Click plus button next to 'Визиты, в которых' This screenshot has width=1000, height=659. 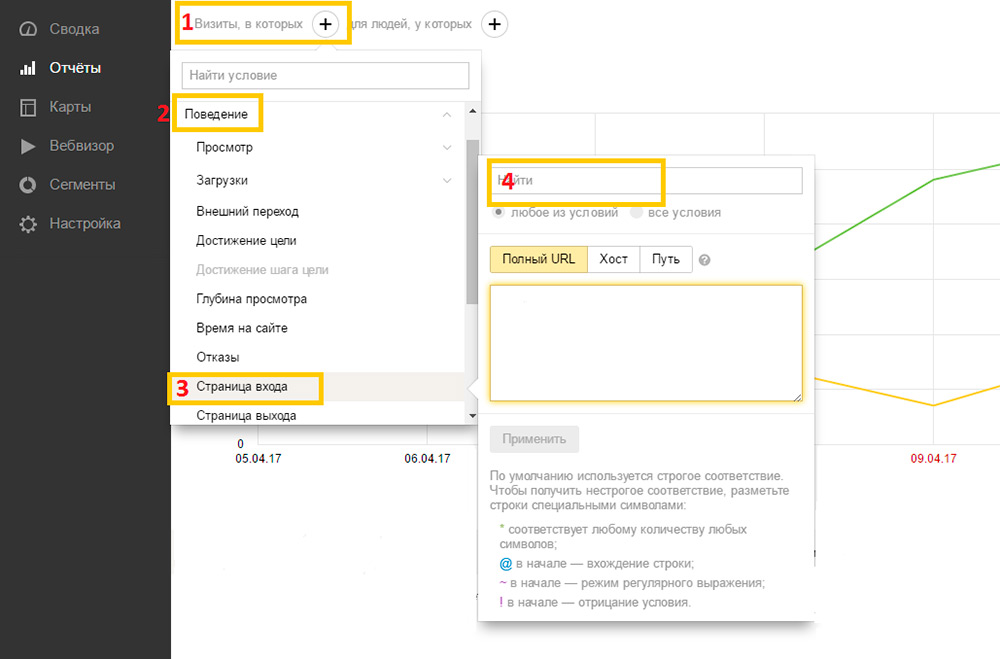click(x=325, y=23)
